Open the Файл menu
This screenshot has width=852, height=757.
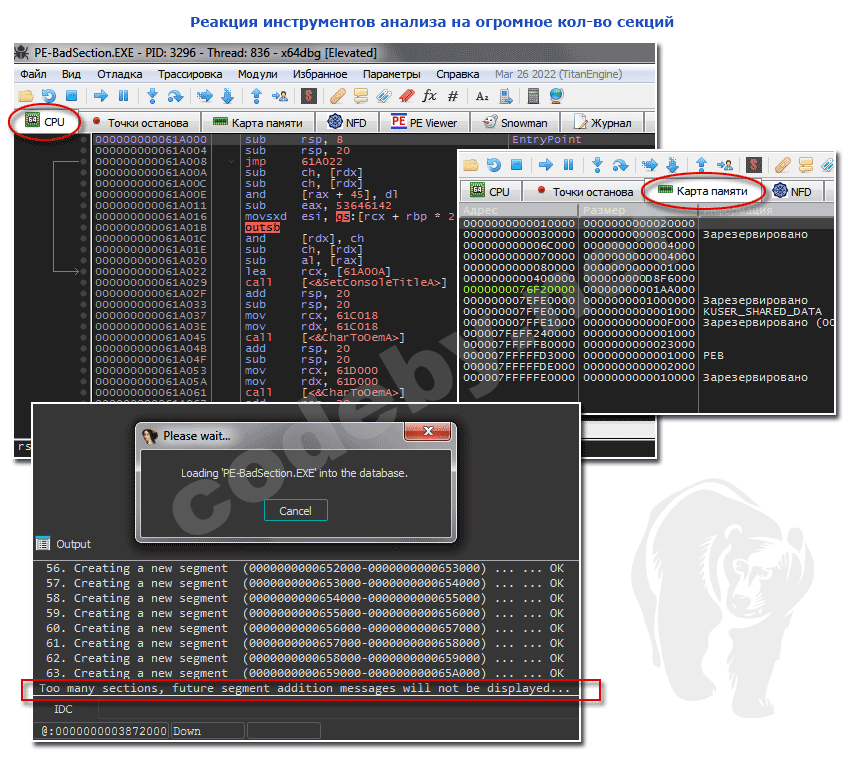(x=33, y=74)
